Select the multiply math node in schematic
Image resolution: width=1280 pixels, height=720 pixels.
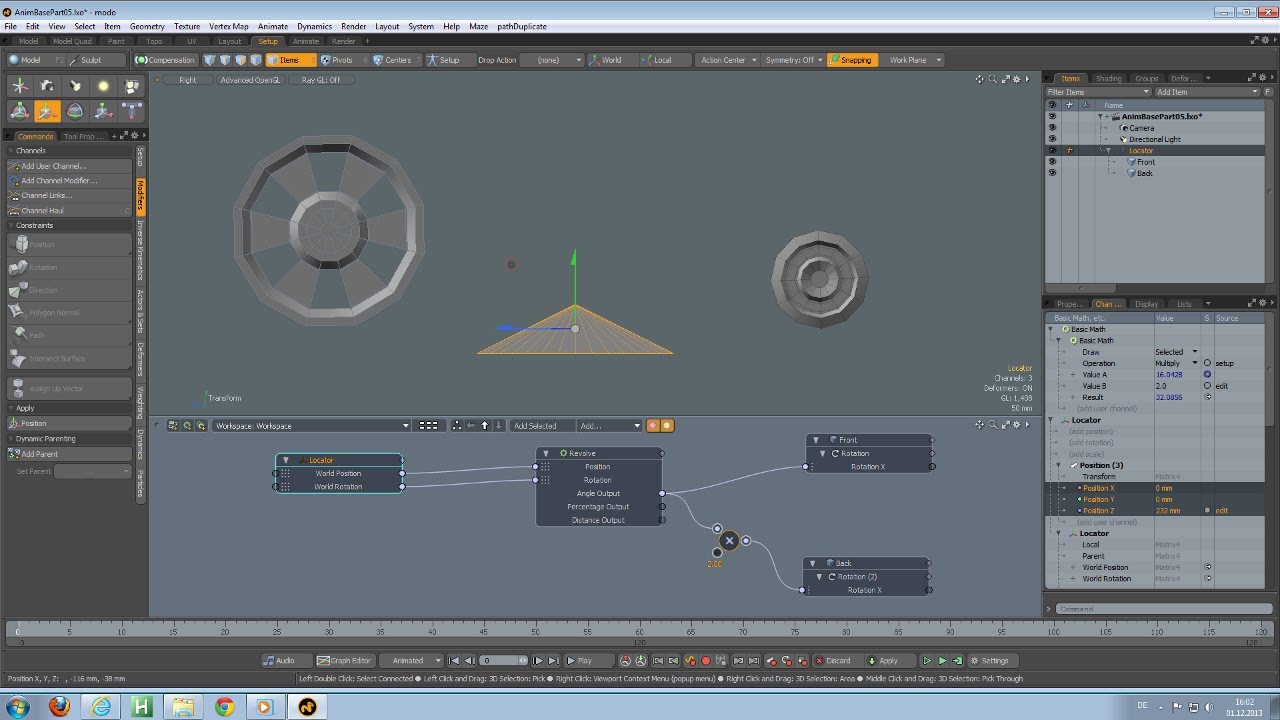(x=729, y=541)
